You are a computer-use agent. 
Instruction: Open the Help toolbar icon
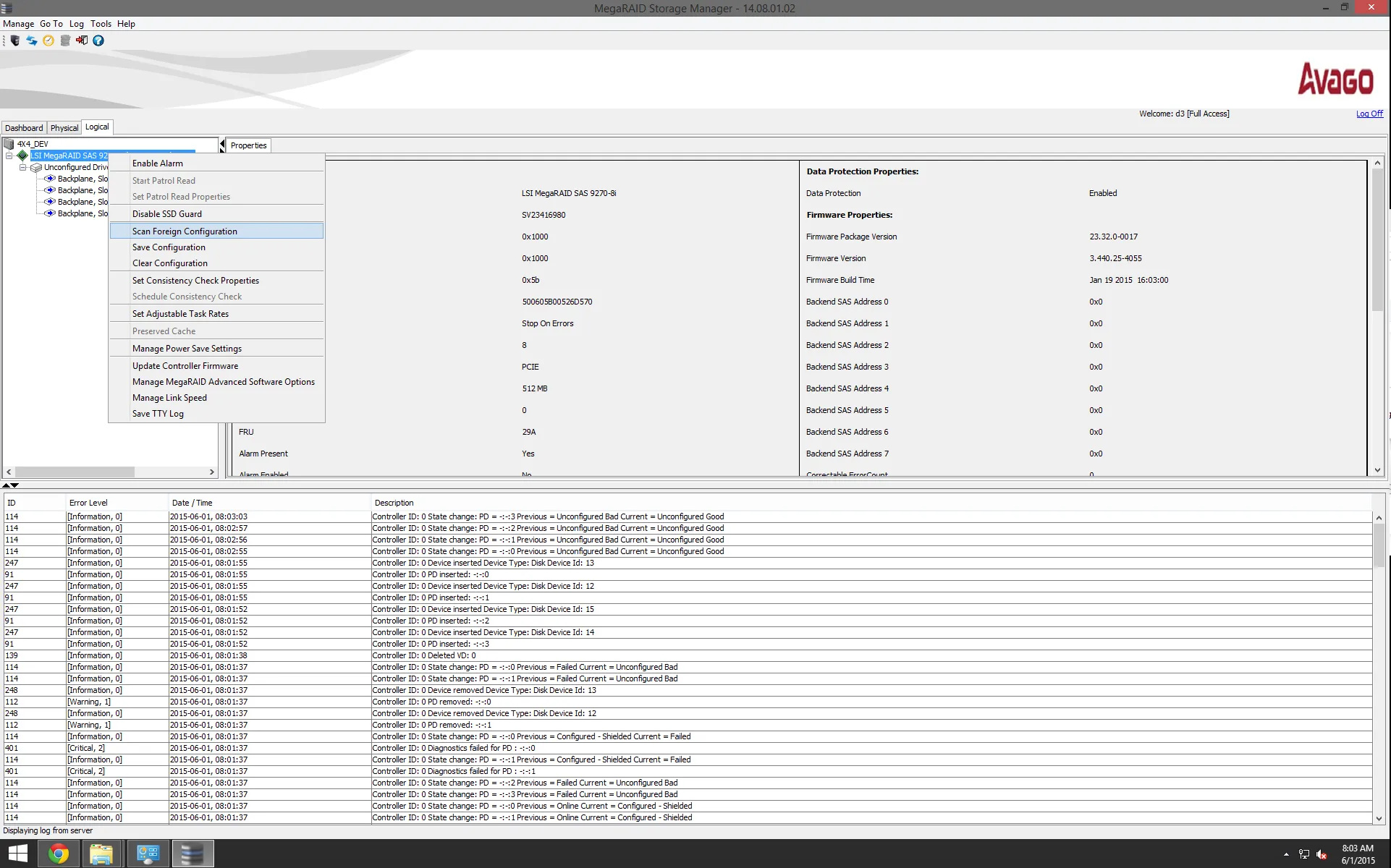tap(98, 41)
